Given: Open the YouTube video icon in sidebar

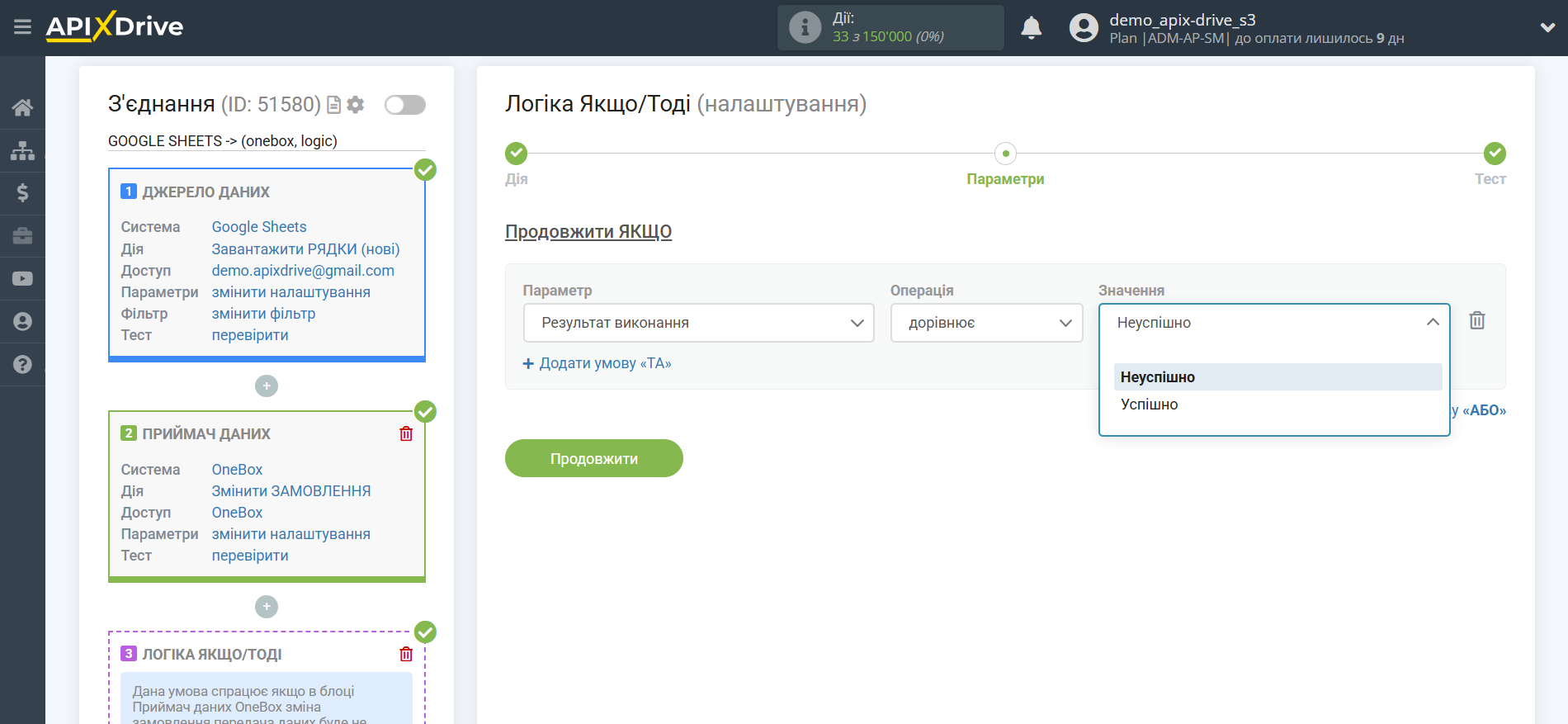Looking at the screenshot, I should click(22, 279).
